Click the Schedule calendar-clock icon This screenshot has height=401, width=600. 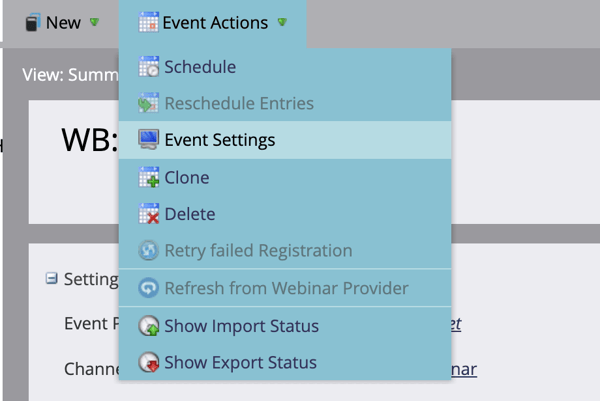click(x=148, y=67)
